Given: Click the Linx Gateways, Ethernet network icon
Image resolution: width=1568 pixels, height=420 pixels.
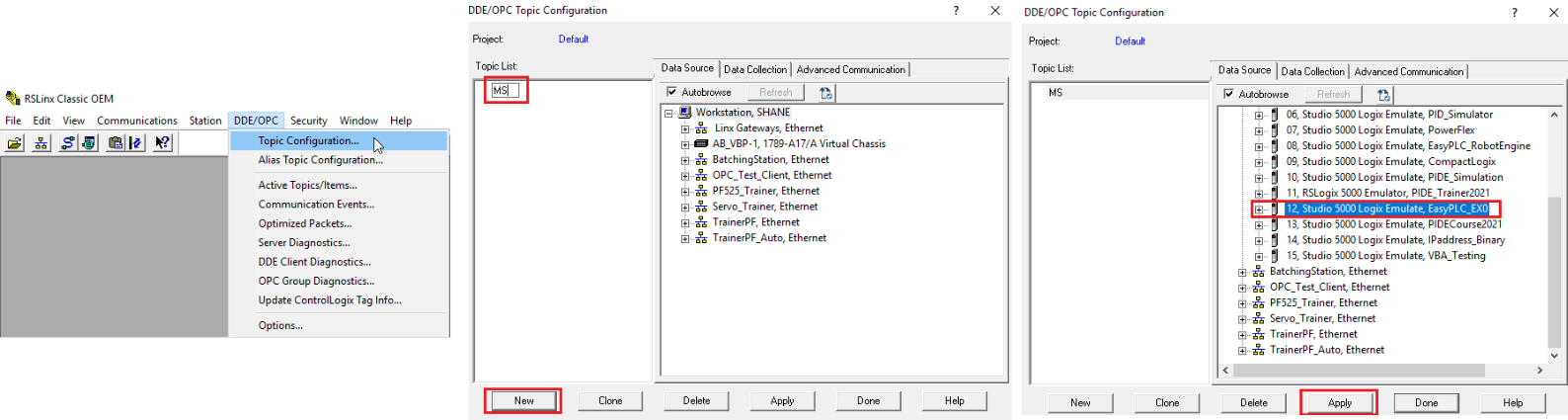Looking at the screenshot, I should pos(701,128).
